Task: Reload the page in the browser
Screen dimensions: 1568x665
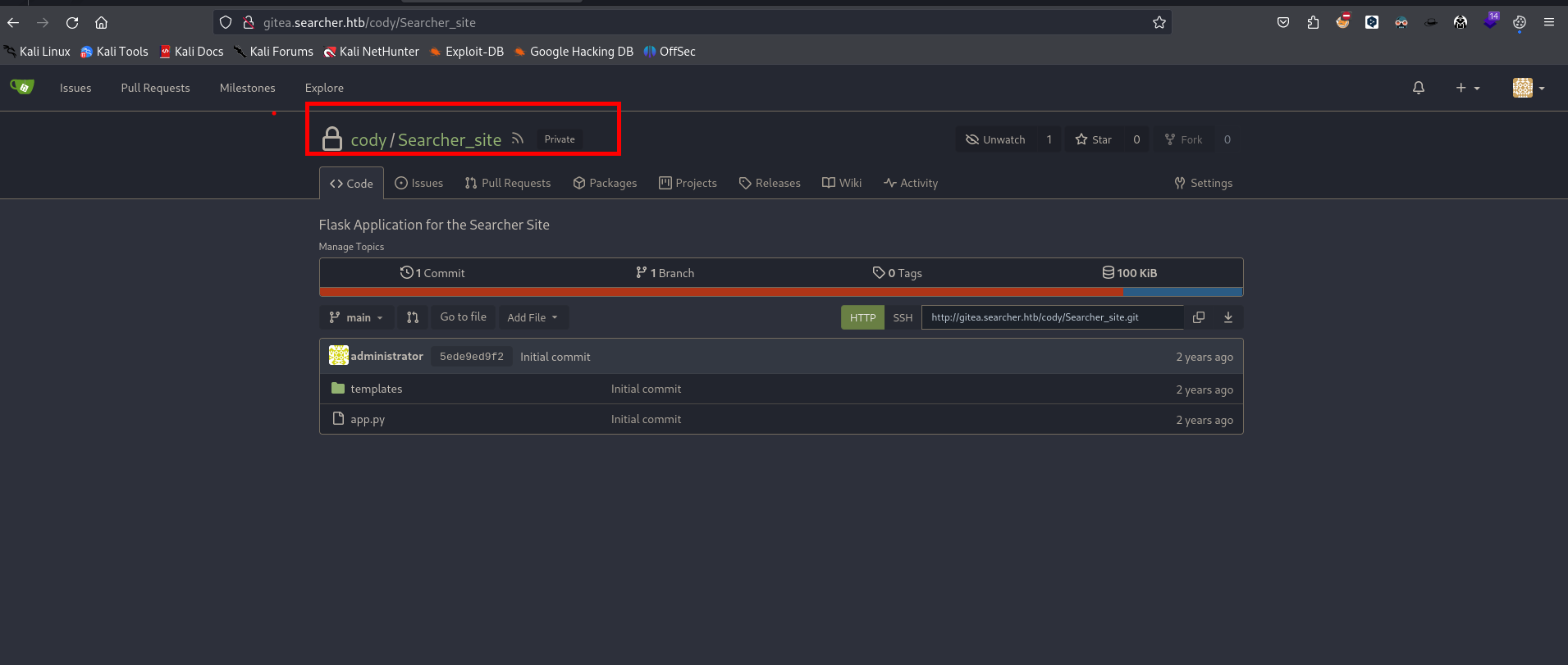Action: [x=72, y=23]
